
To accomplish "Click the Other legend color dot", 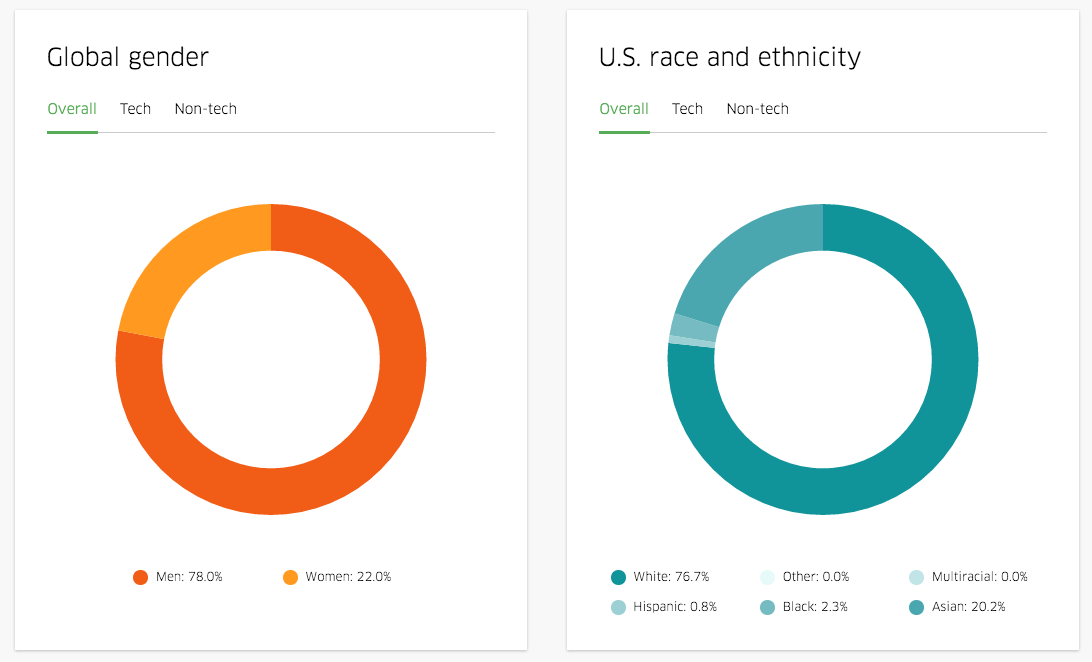I will click(767, 577).
